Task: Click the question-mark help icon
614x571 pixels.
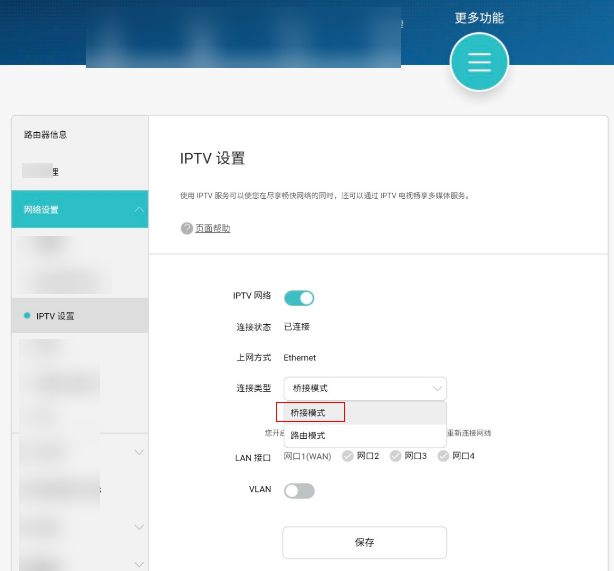Action: click(x=186, y=228)
